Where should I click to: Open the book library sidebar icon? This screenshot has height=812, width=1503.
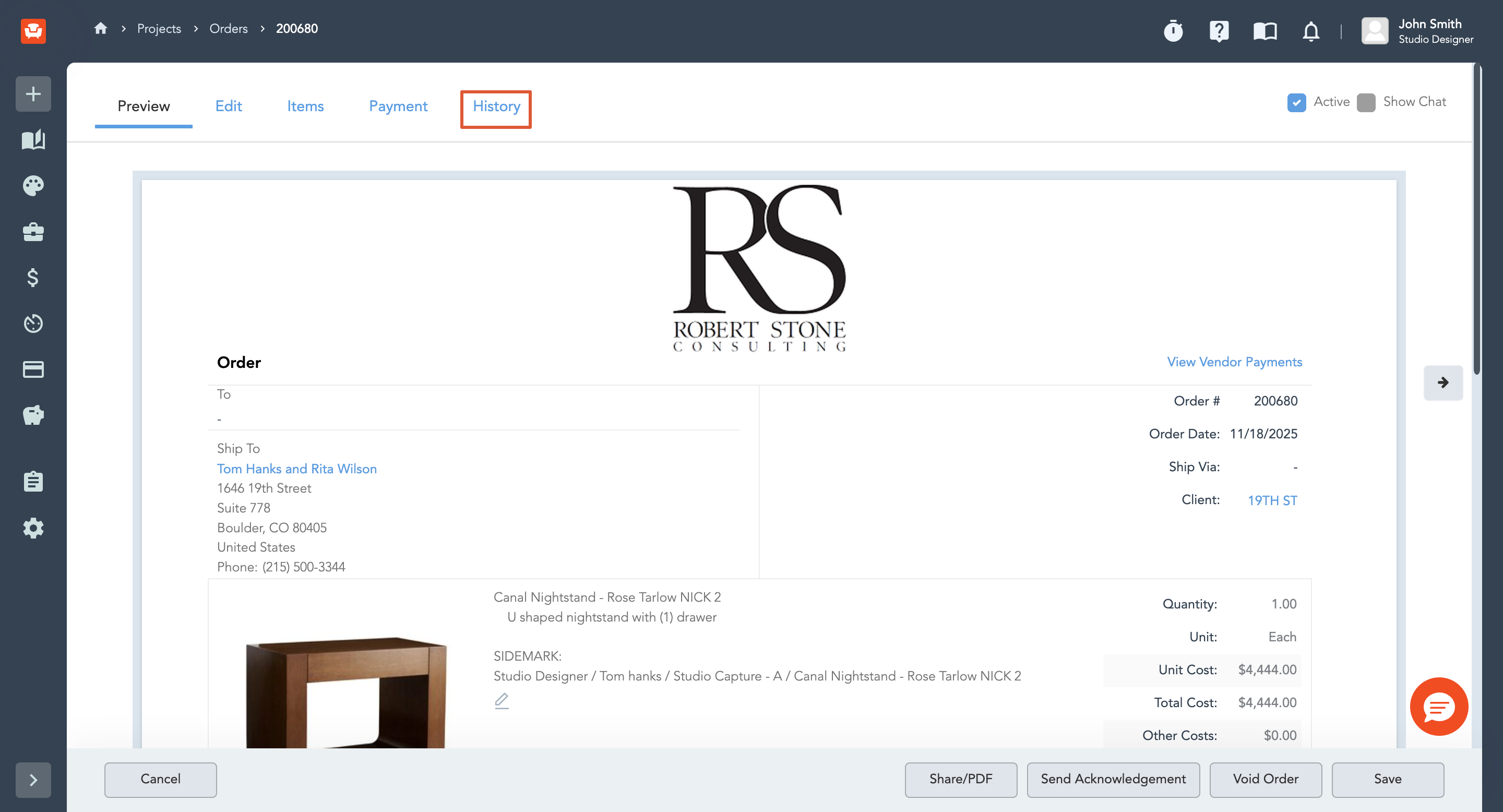point(33,140)
